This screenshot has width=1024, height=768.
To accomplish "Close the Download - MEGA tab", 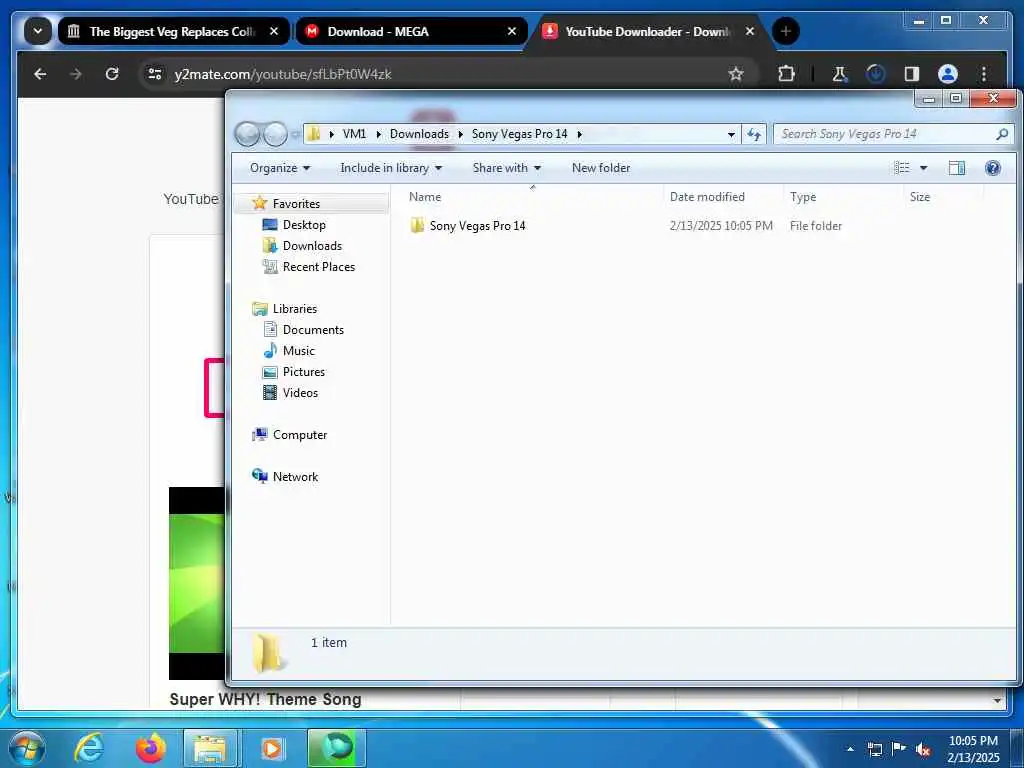I will point(512,31).
